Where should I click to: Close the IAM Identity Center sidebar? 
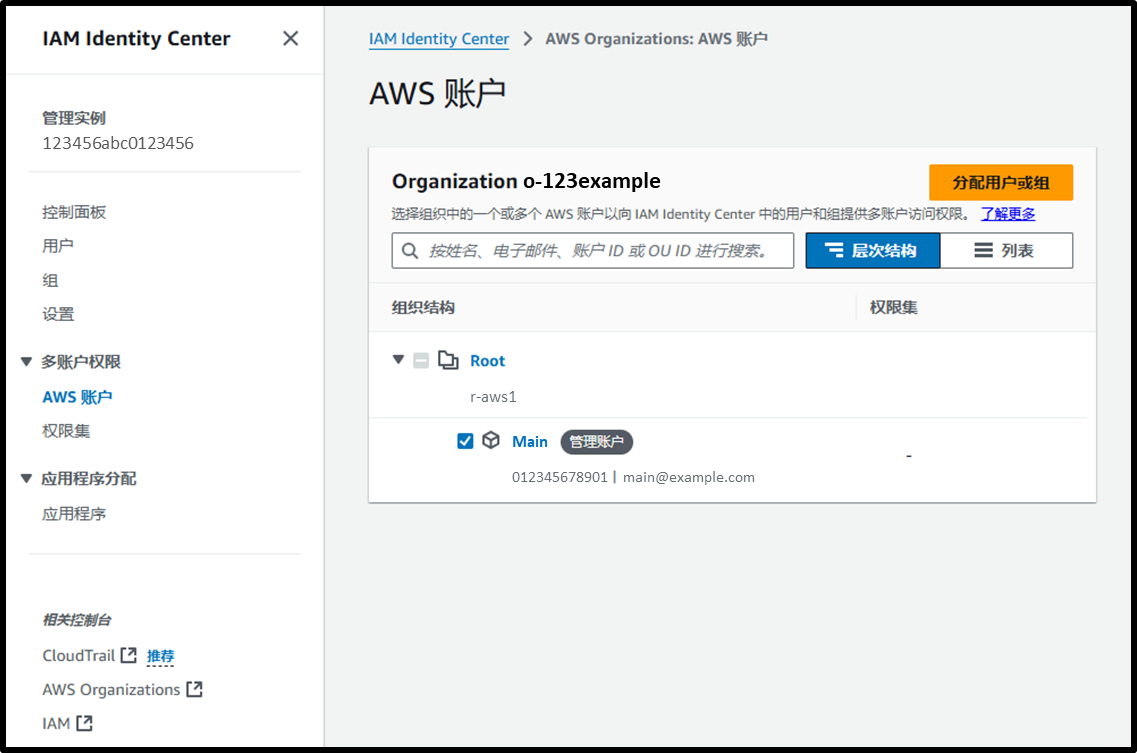click(x=290, y=38)
